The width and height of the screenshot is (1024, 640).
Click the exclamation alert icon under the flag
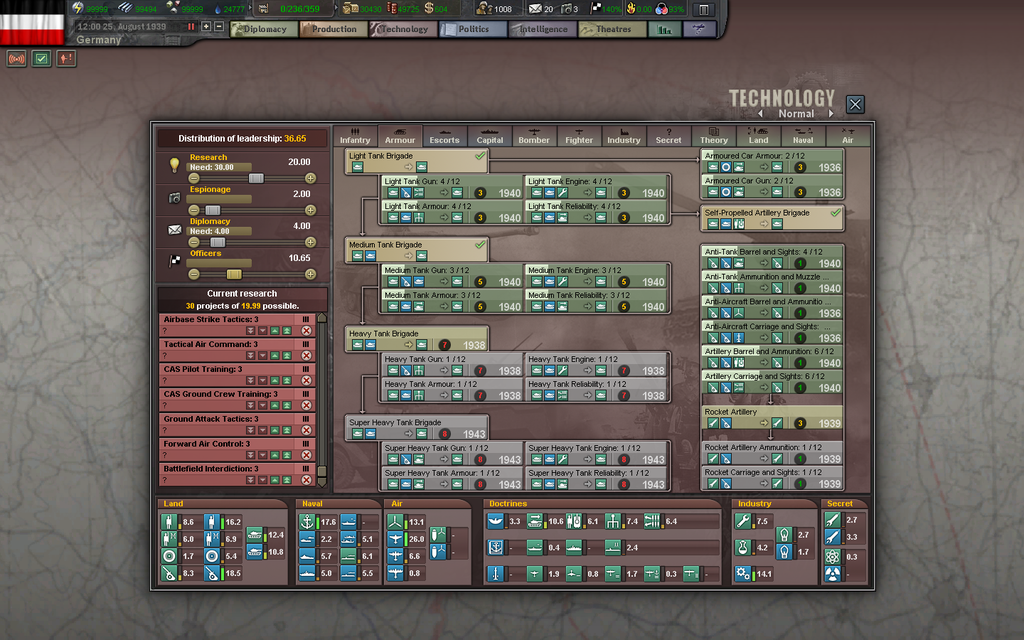(x=66, y=59)
